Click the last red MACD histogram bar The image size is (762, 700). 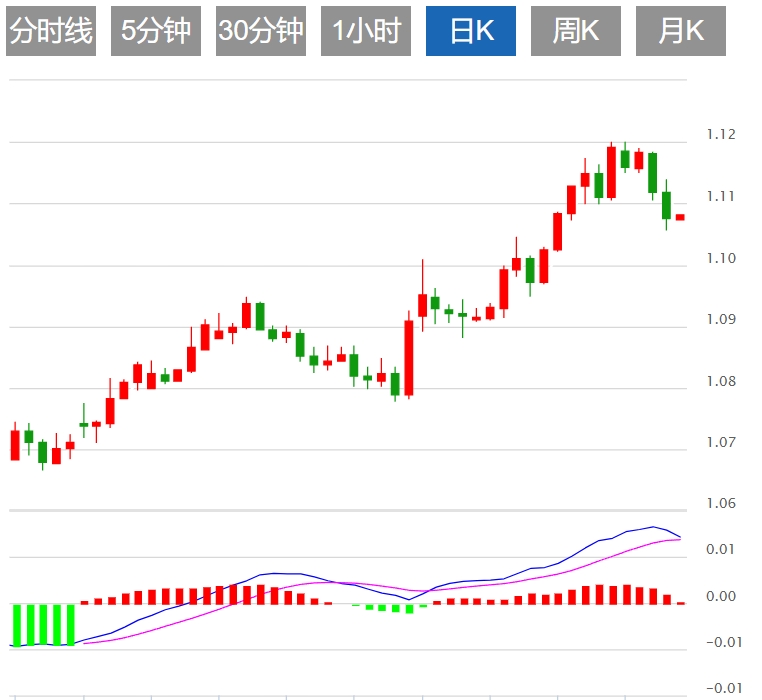point(680,603)
